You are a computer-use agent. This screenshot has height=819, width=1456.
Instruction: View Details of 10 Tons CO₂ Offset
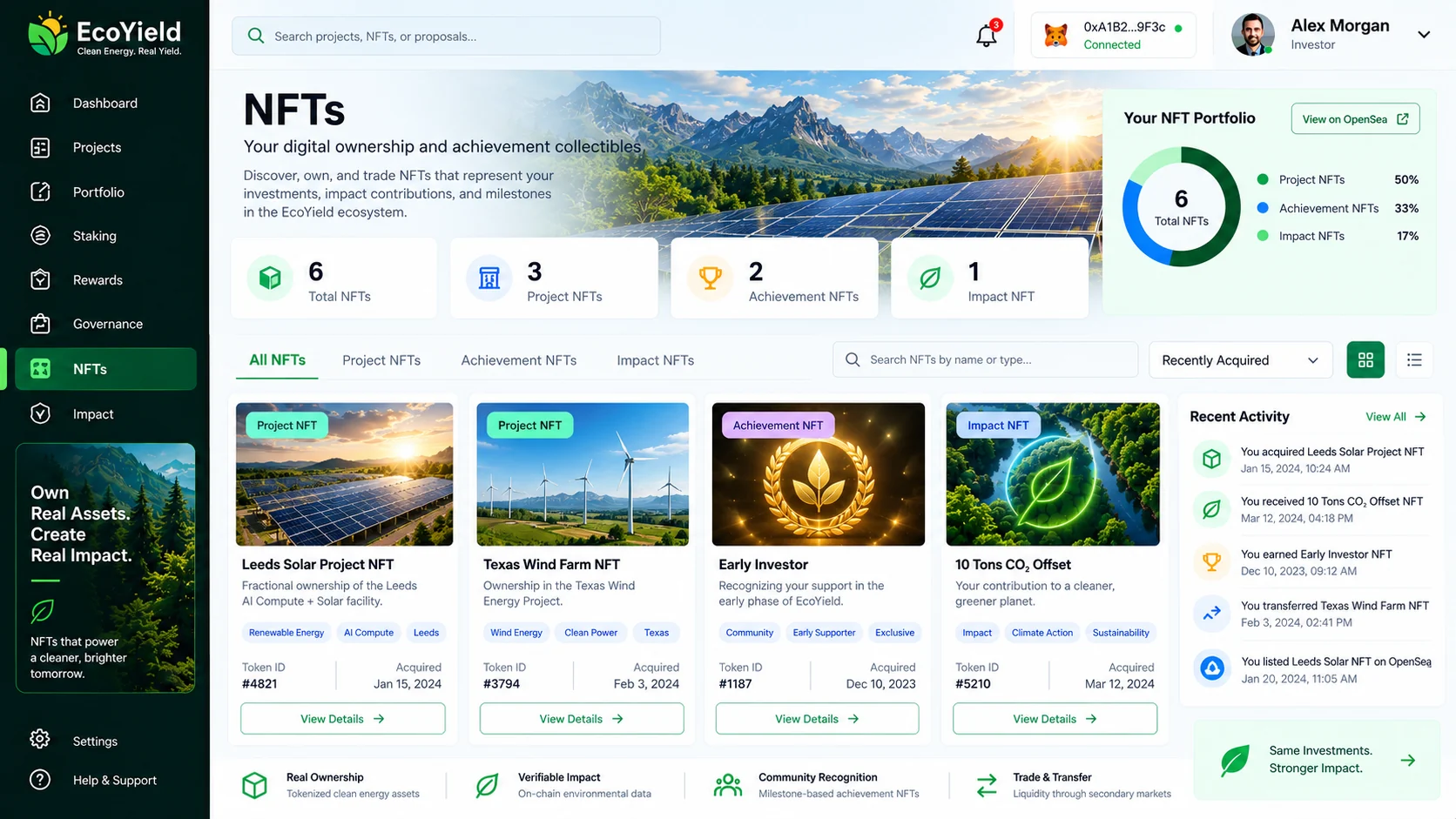coord(1055,719)
